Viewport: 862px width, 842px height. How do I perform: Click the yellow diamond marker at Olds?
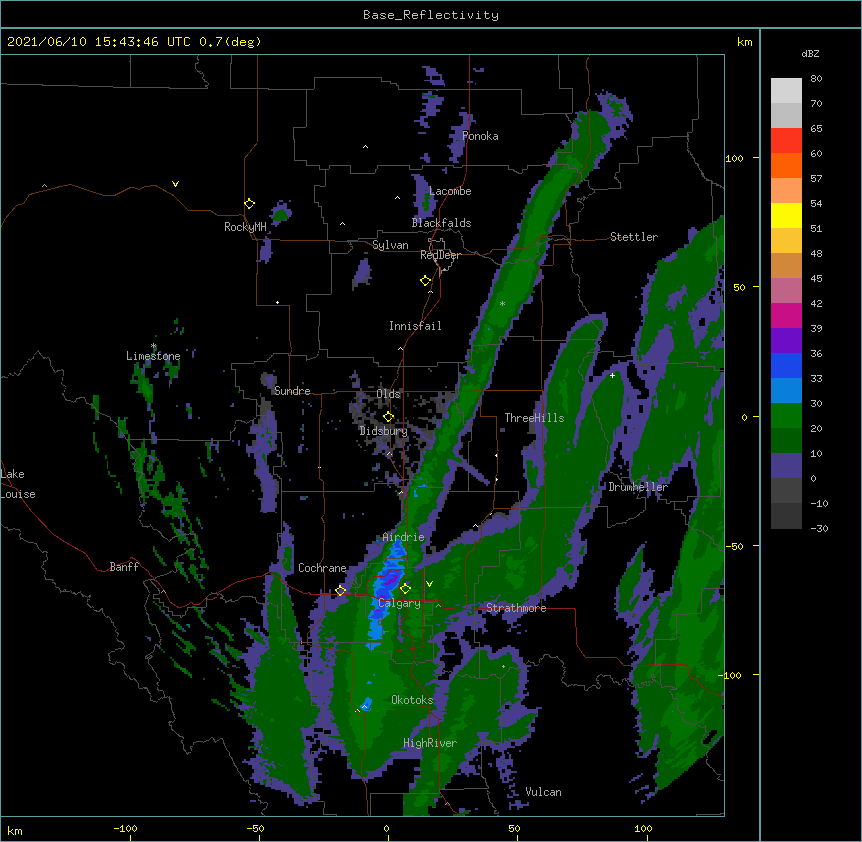tap(389, 417)
